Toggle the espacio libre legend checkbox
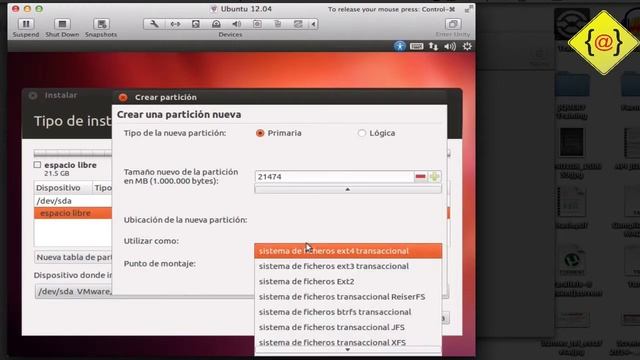The image size is (640, 360). pyautogui.click(x=37, y=165)
